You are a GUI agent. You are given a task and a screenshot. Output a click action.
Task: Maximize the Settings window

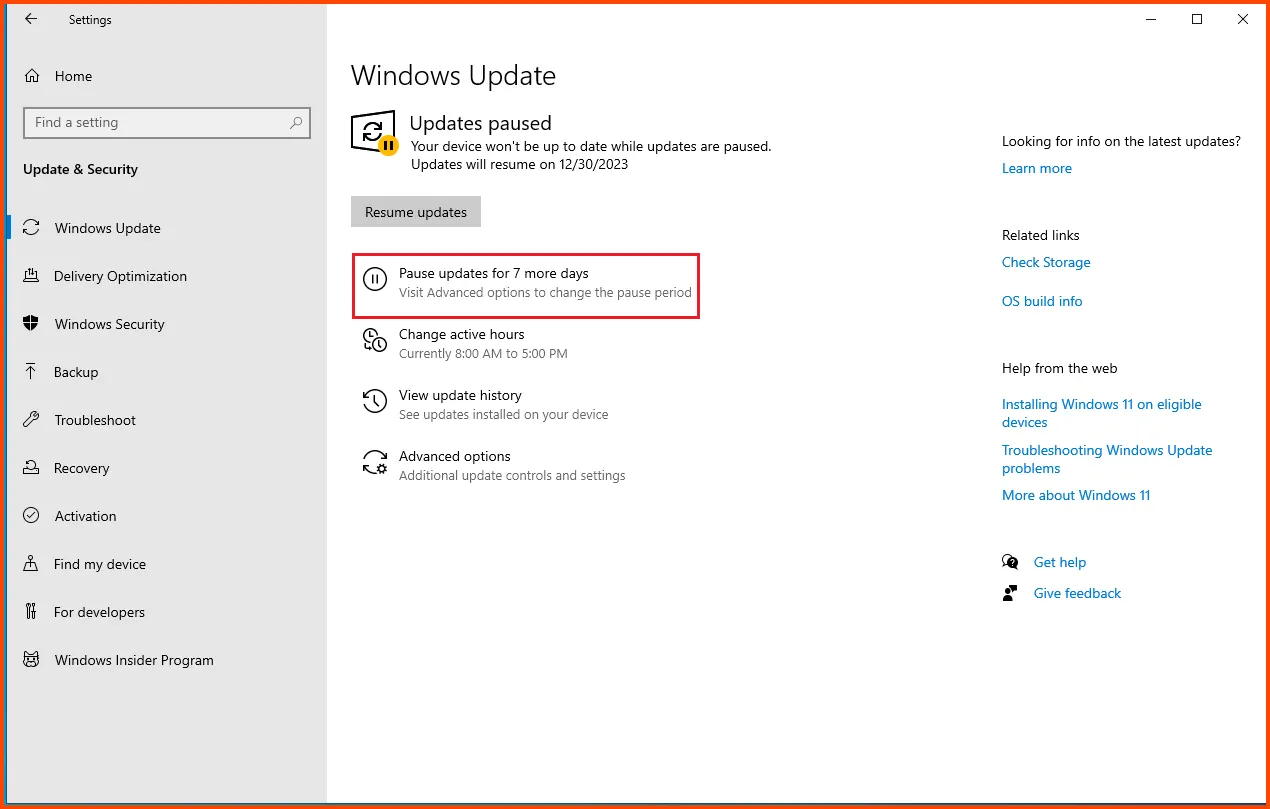point(1197,19)
